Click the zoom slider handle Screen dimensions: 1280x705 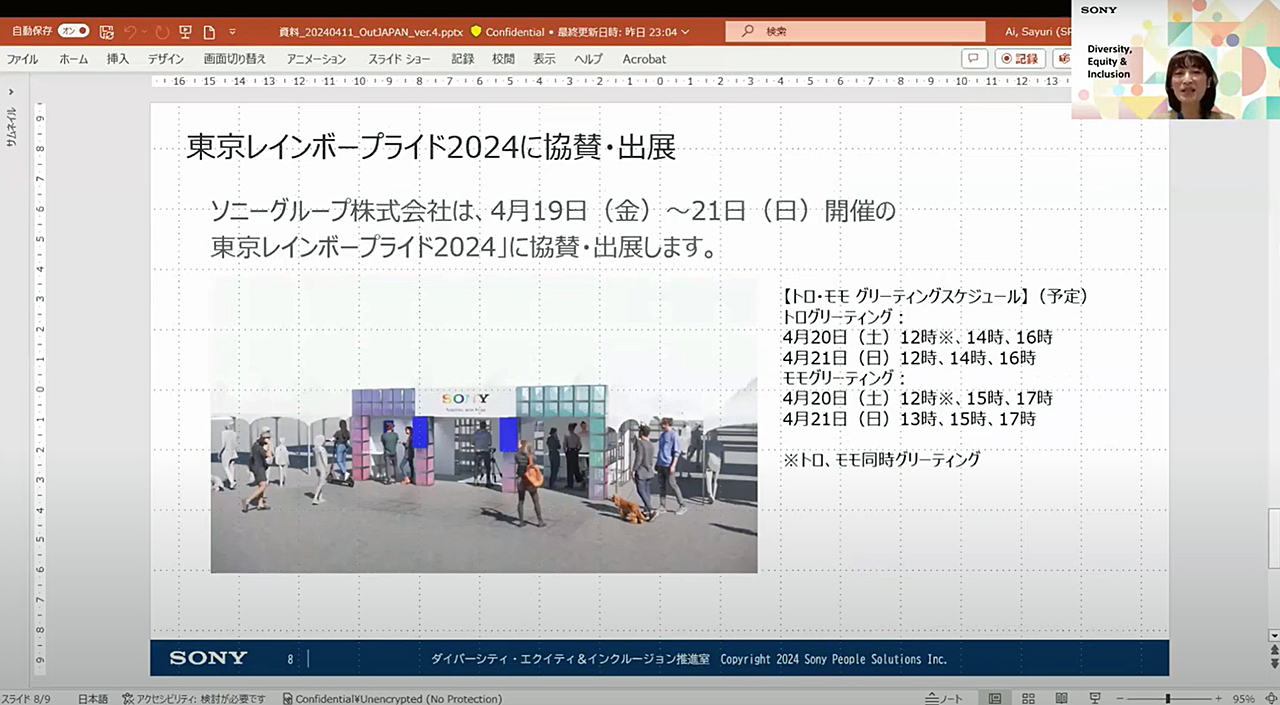coord(1167,698)
